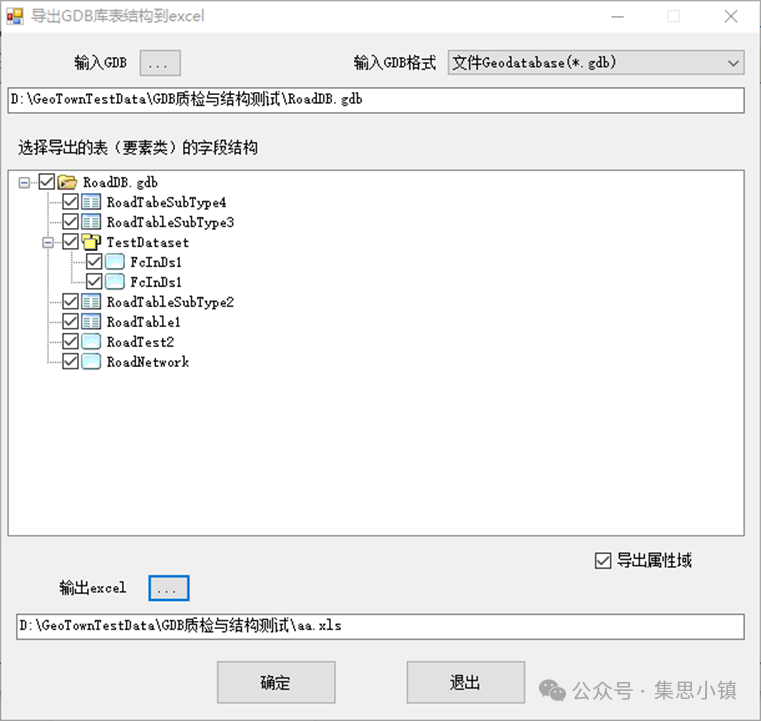Minimize the export dialog window
This screenshot has width=761, height=721.
pos(617,16)
